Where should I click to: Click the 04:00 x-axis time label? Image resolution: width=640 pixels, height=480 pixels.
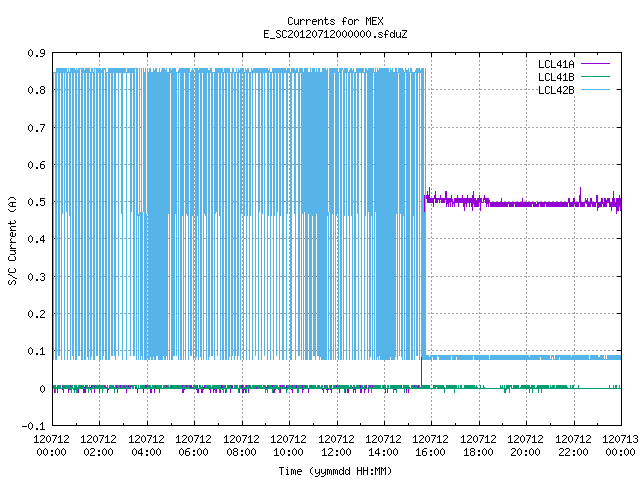(x=146, y=452)
